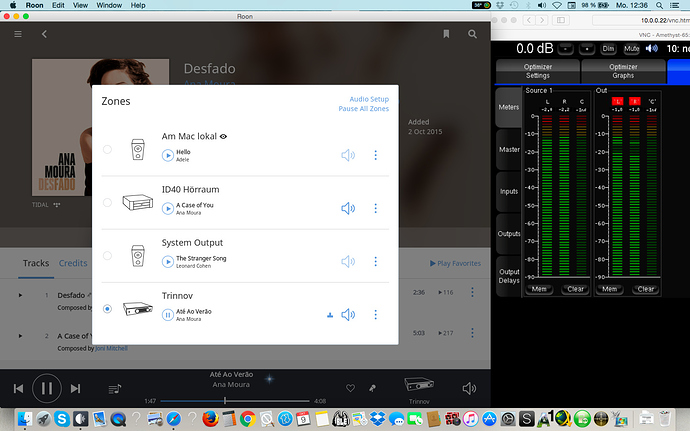The height and width of the screenshot is (431, 690).
Task: Open more options for Am Mac lokal
Action: [x=375, y=155]
